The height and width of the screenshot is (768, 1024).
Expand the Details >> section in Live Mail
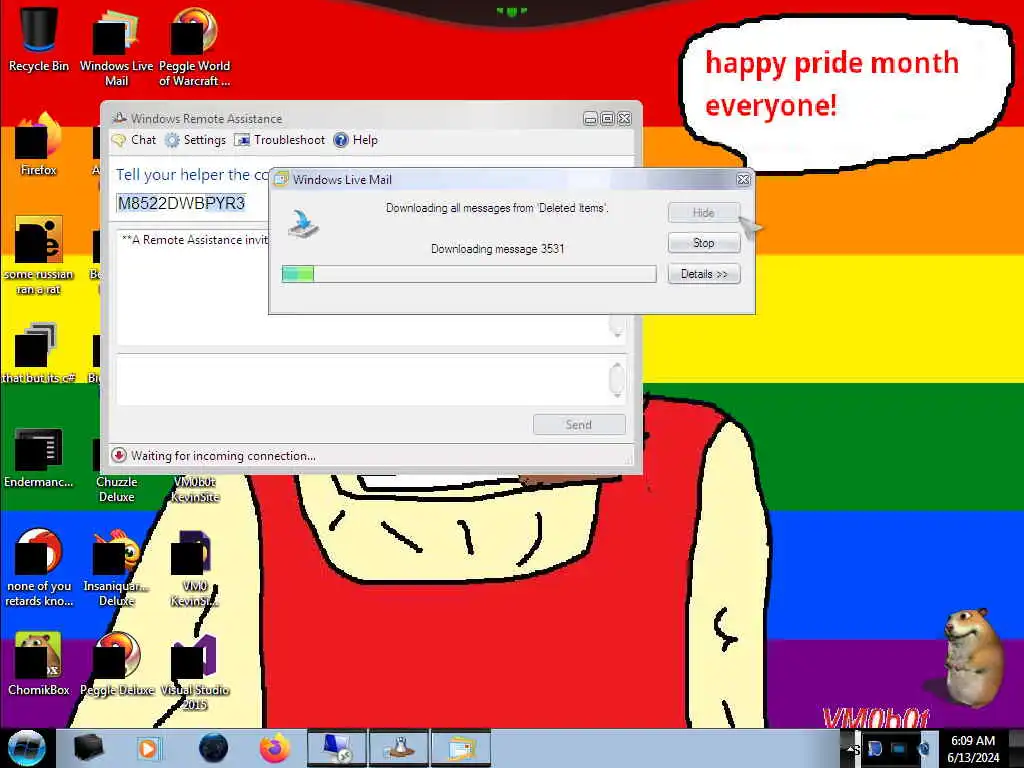(x=704, y=274)
